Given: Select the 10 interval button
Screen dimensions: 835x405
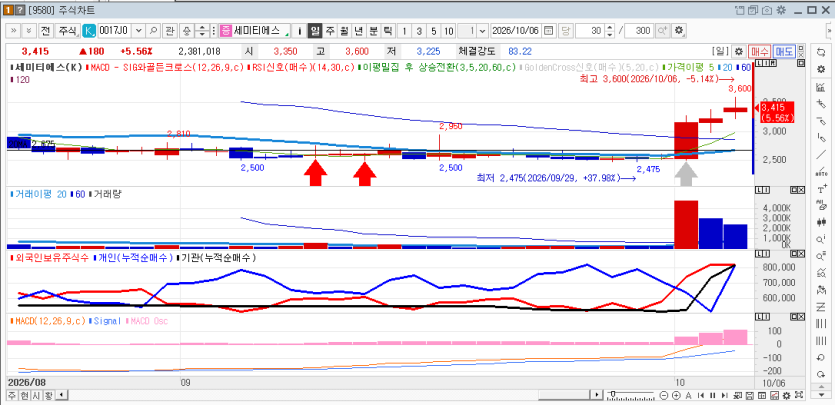Looking at the screenshot, I should pyautogui.click(x=448, y=31).
